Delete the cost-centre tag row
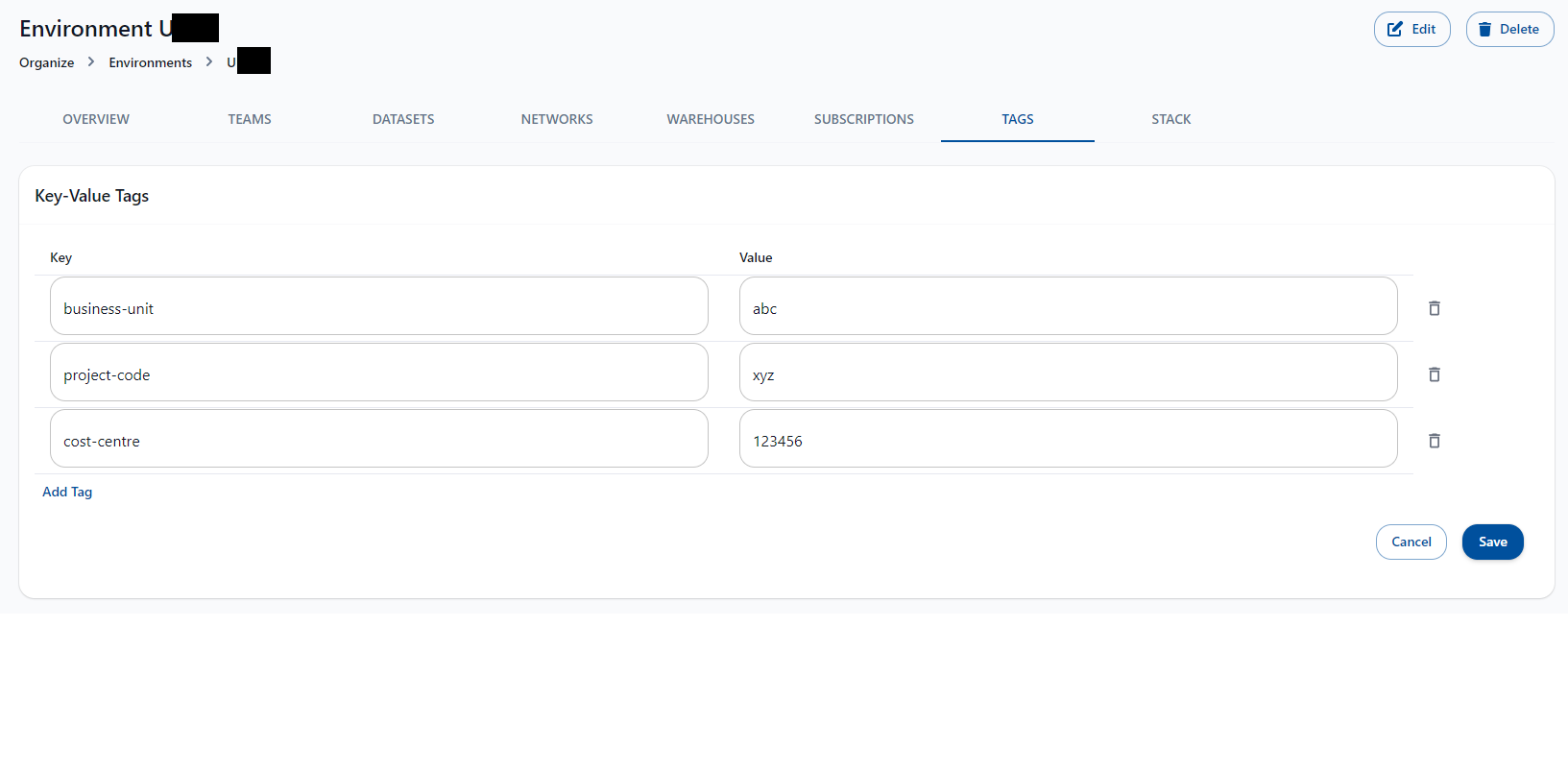Viewport: 1568px width, 771px height. tap(1435, 441)
